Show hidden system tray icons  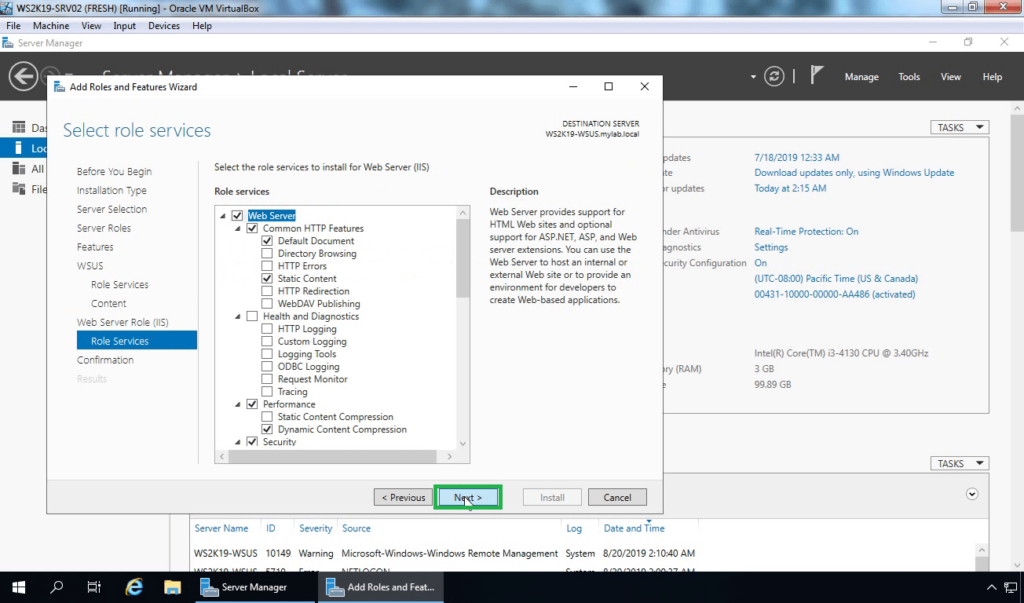(x=991, y=587)
